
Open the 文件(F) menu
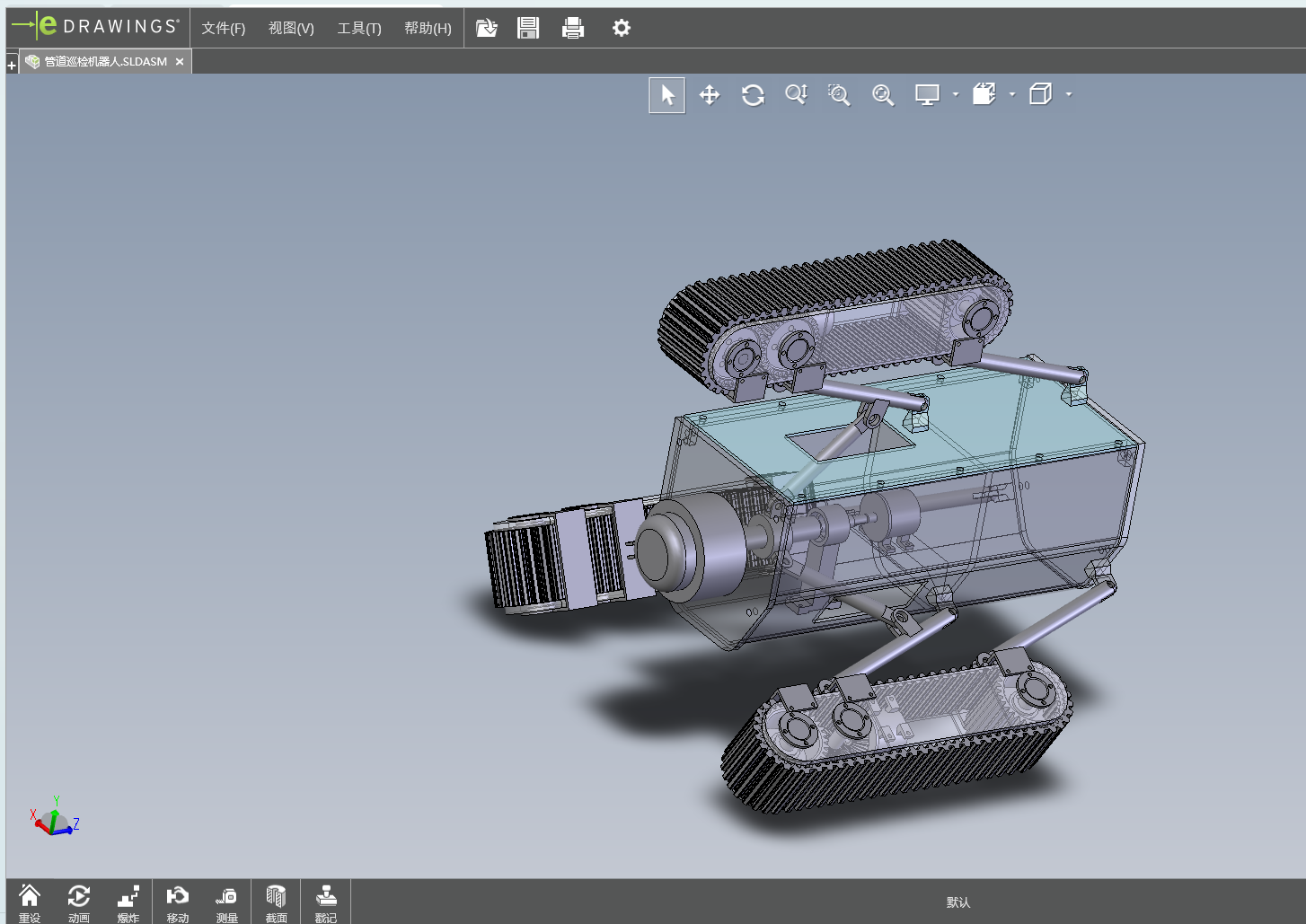pyautogui.click(x=223, y=29)
